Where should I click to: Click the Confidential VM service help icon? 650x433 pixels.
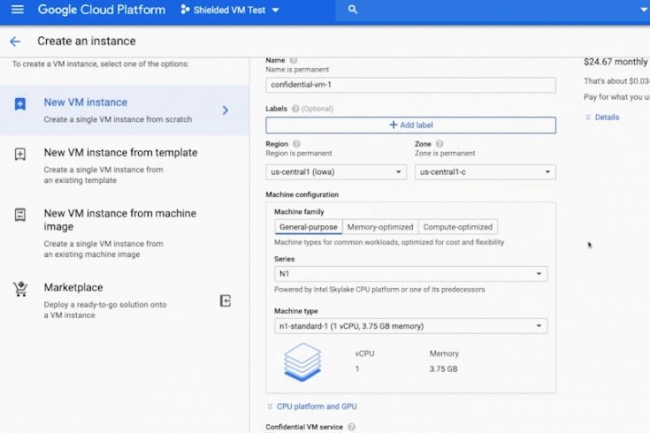352,426
